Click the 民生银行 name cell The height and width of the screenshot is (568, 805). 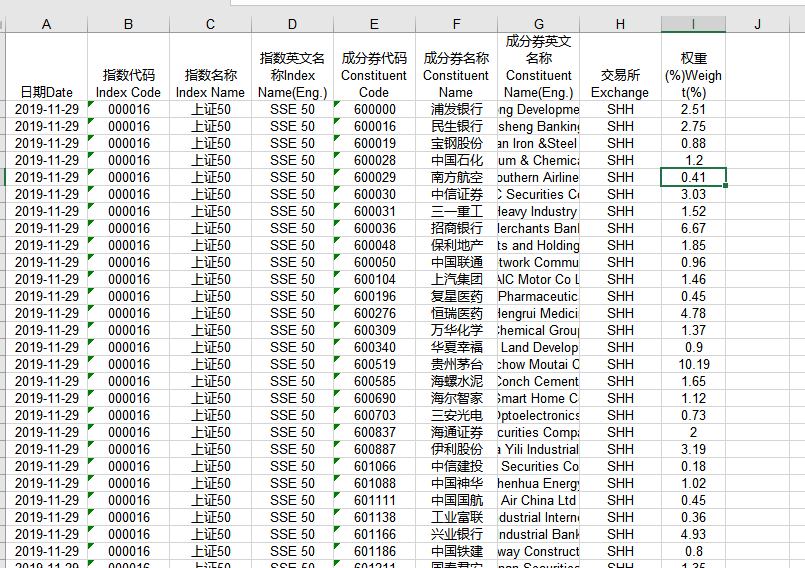(456, 126)
